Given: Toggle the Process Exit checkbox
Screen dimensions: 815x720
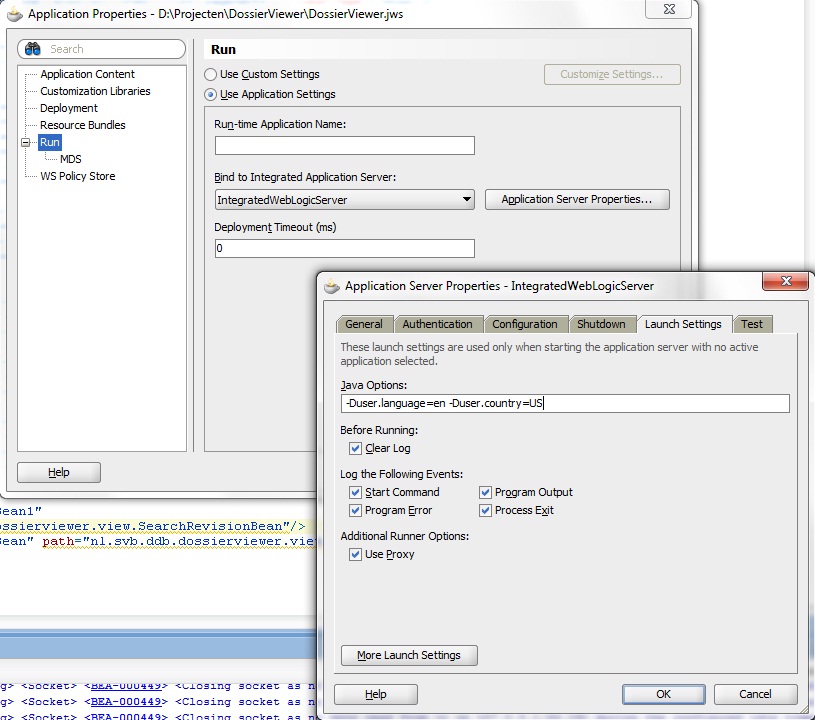Looking at the screenshot, I should pos(485,510).
